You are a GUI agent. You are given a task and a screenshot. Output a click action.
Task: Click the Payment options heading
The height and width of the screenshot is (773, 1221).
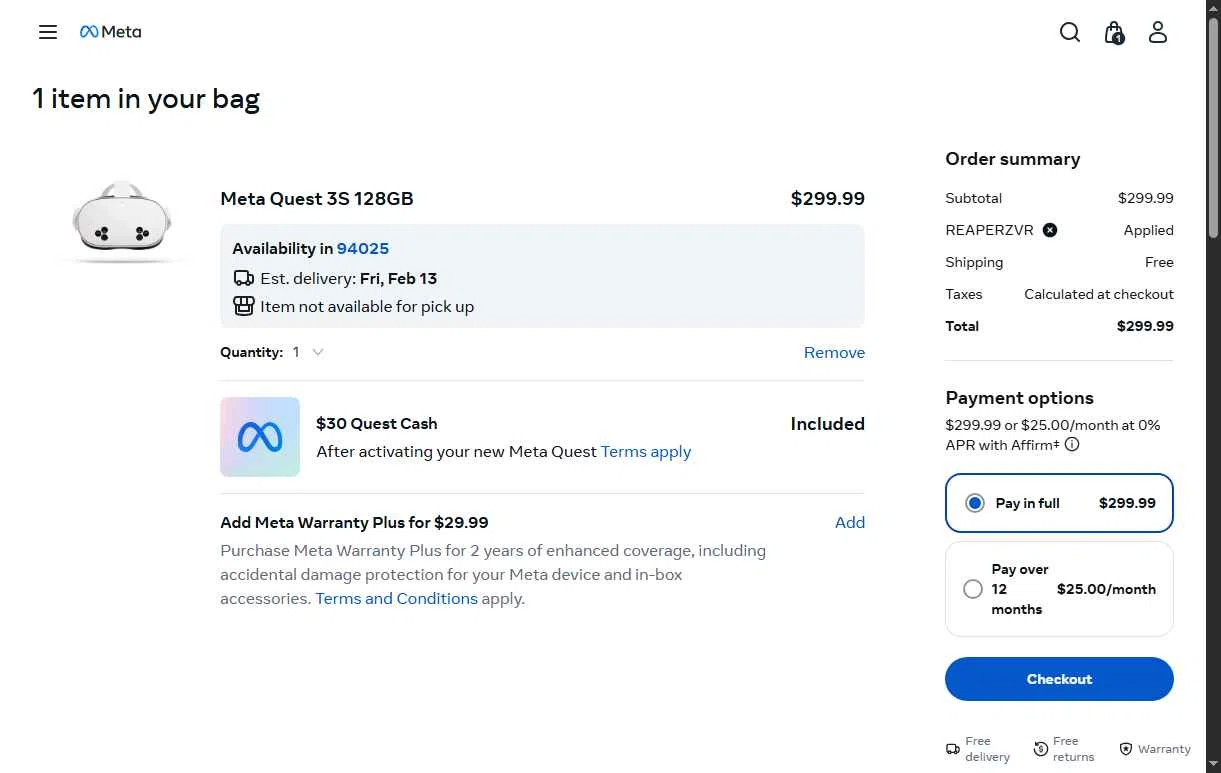(1019, 398)
